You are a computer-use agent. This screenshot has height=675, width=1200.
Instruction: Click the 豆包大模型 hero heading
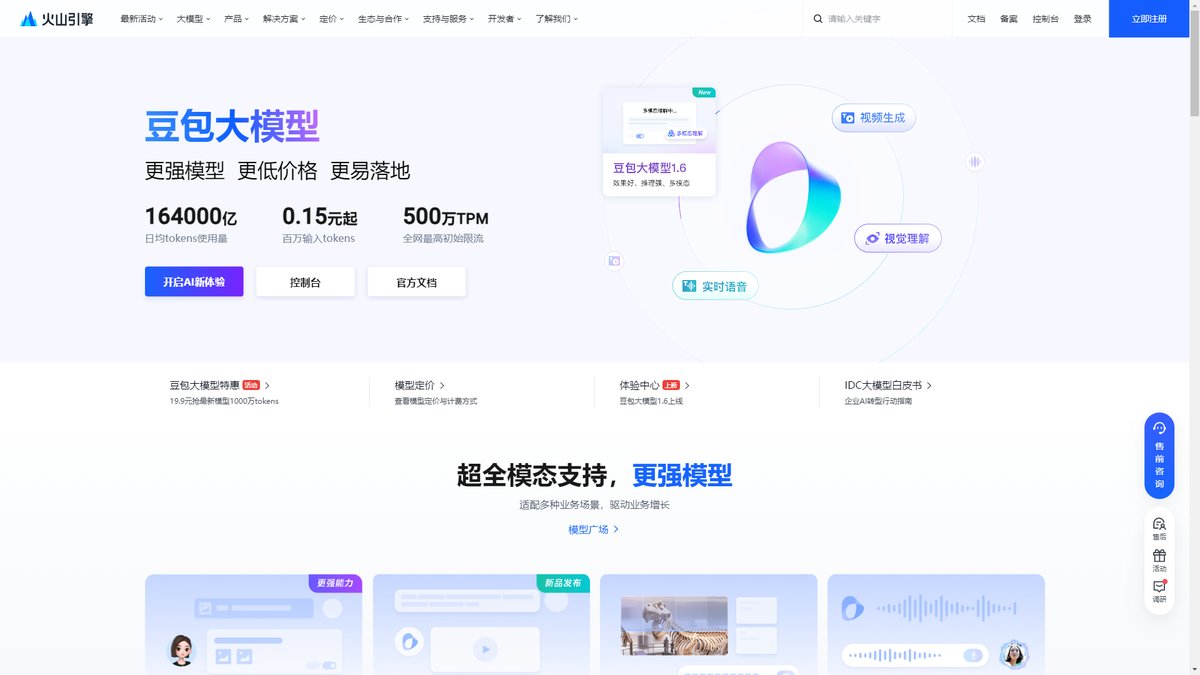point(232,127)
